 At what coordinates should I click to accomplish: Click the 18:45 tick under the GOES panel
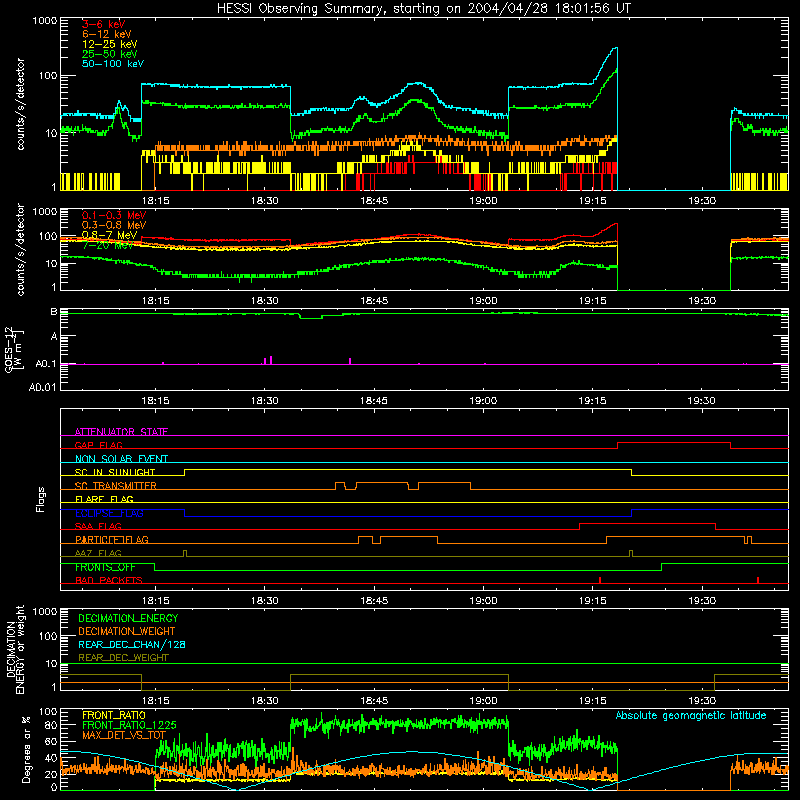[x=374, y=401]
